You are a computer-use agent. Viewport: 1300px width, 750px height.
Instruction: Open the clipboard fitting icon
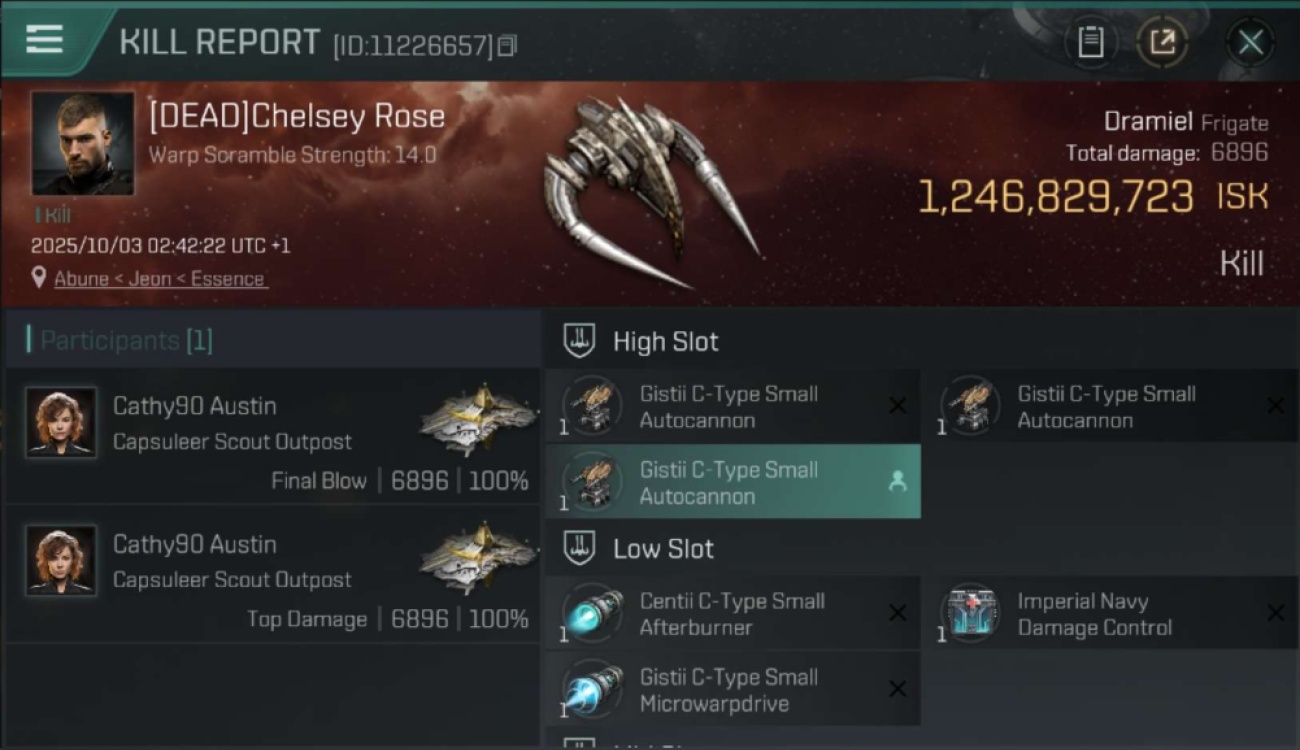pos(1090,42)
